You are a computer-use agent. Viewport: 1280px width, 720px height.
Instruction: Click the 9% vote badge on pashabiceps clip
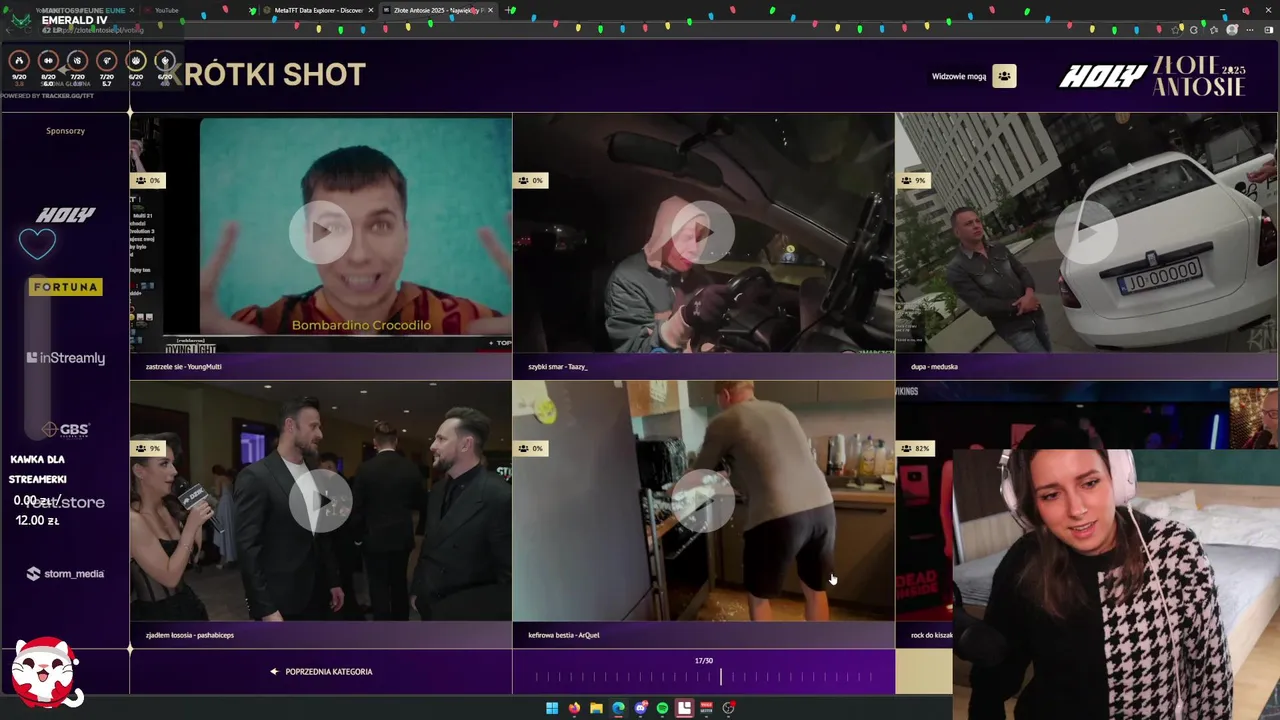pyautogui.click(x=147, y=449)
